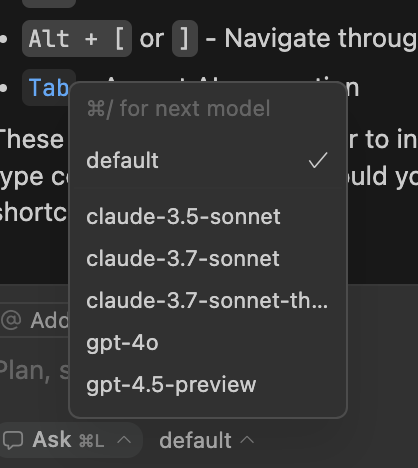Open the bottom default model selector label
This screenshot has height=468, width=418.
tap(195, 440)
